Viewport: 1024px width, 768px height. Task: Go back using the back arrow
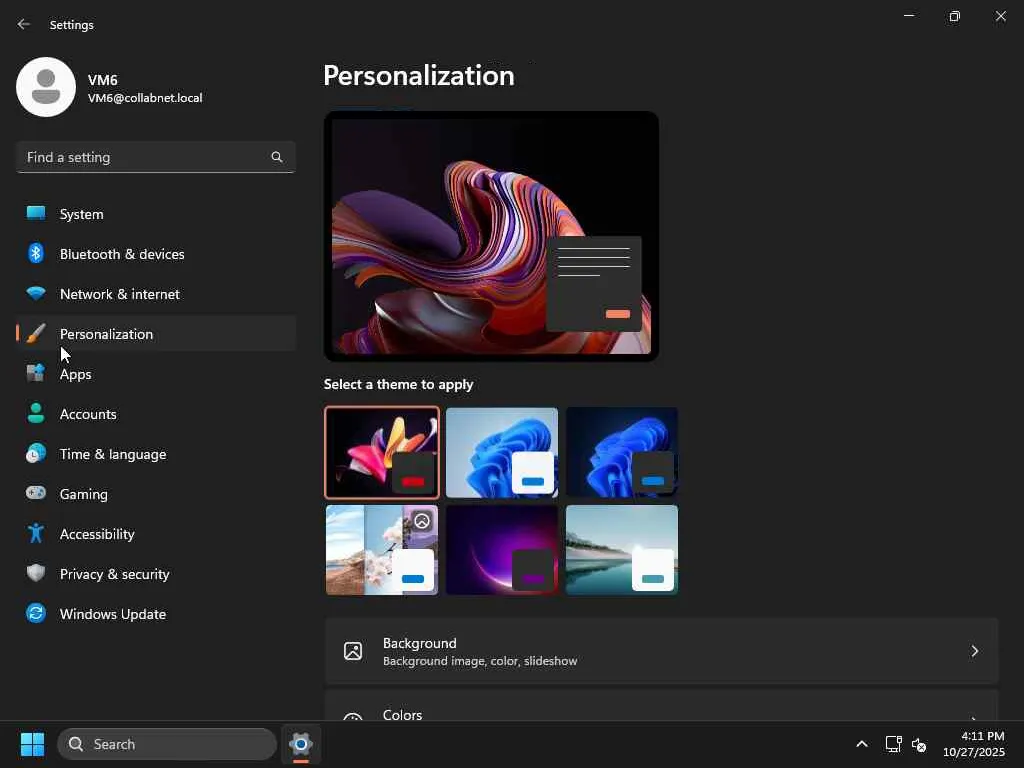[x=24, y=24]
